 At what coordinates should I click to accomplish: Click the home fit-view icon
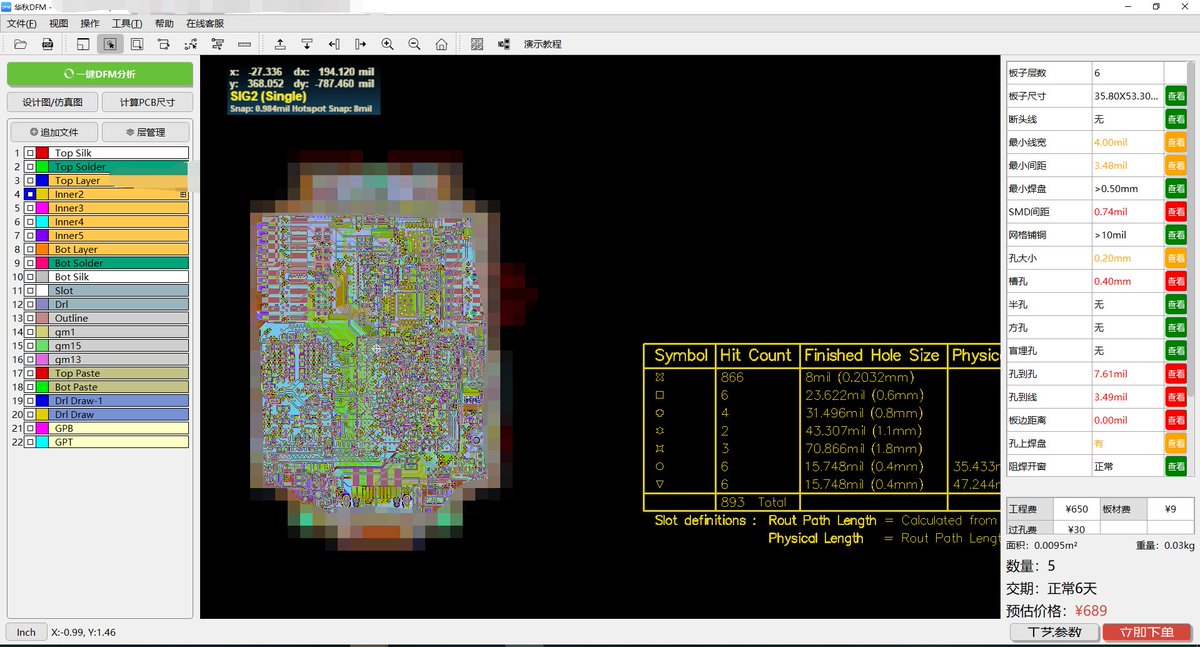tap(442, 44)
